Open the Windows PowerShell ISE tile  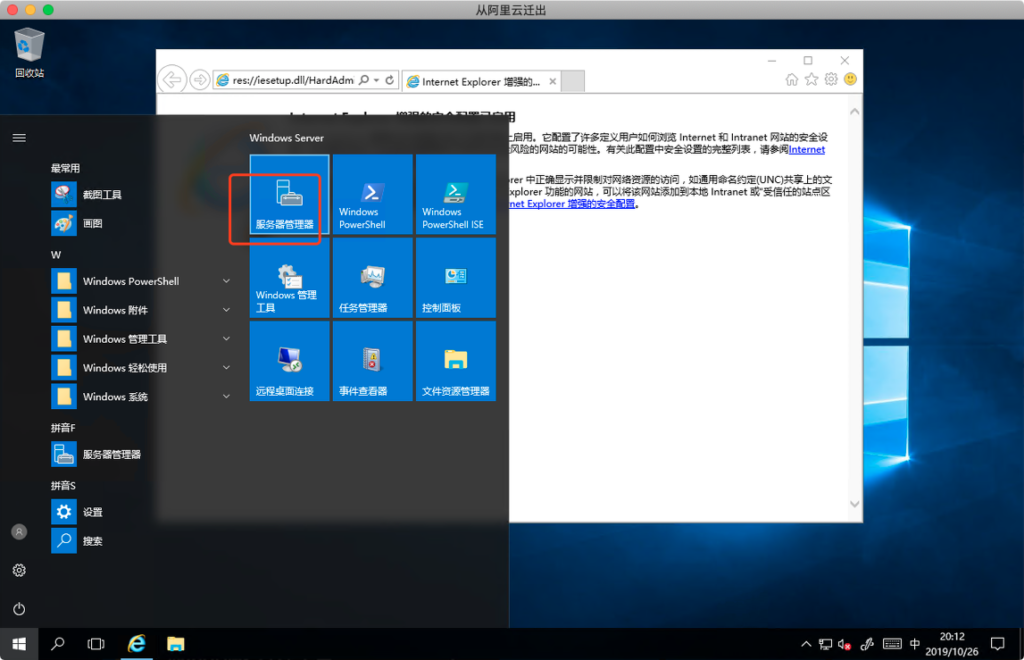(x=455, y=194)
